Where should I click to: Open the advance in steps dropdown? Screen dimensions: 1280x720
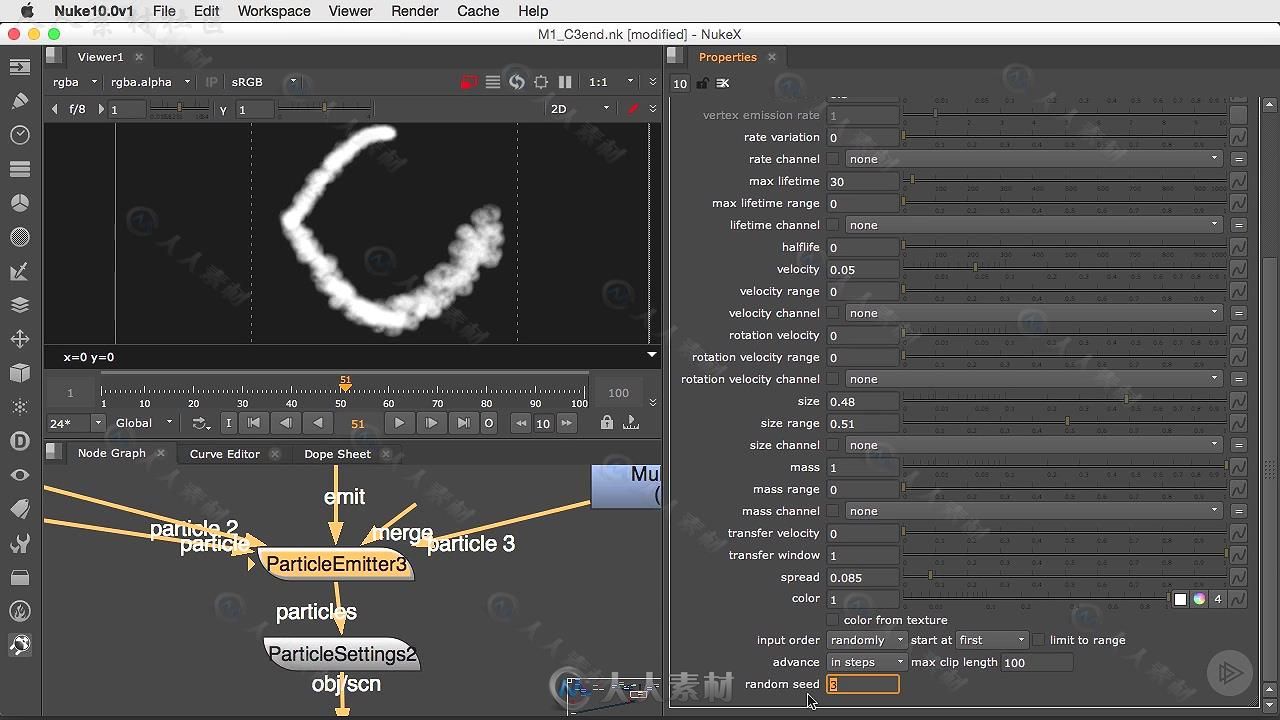pos(866,662)
